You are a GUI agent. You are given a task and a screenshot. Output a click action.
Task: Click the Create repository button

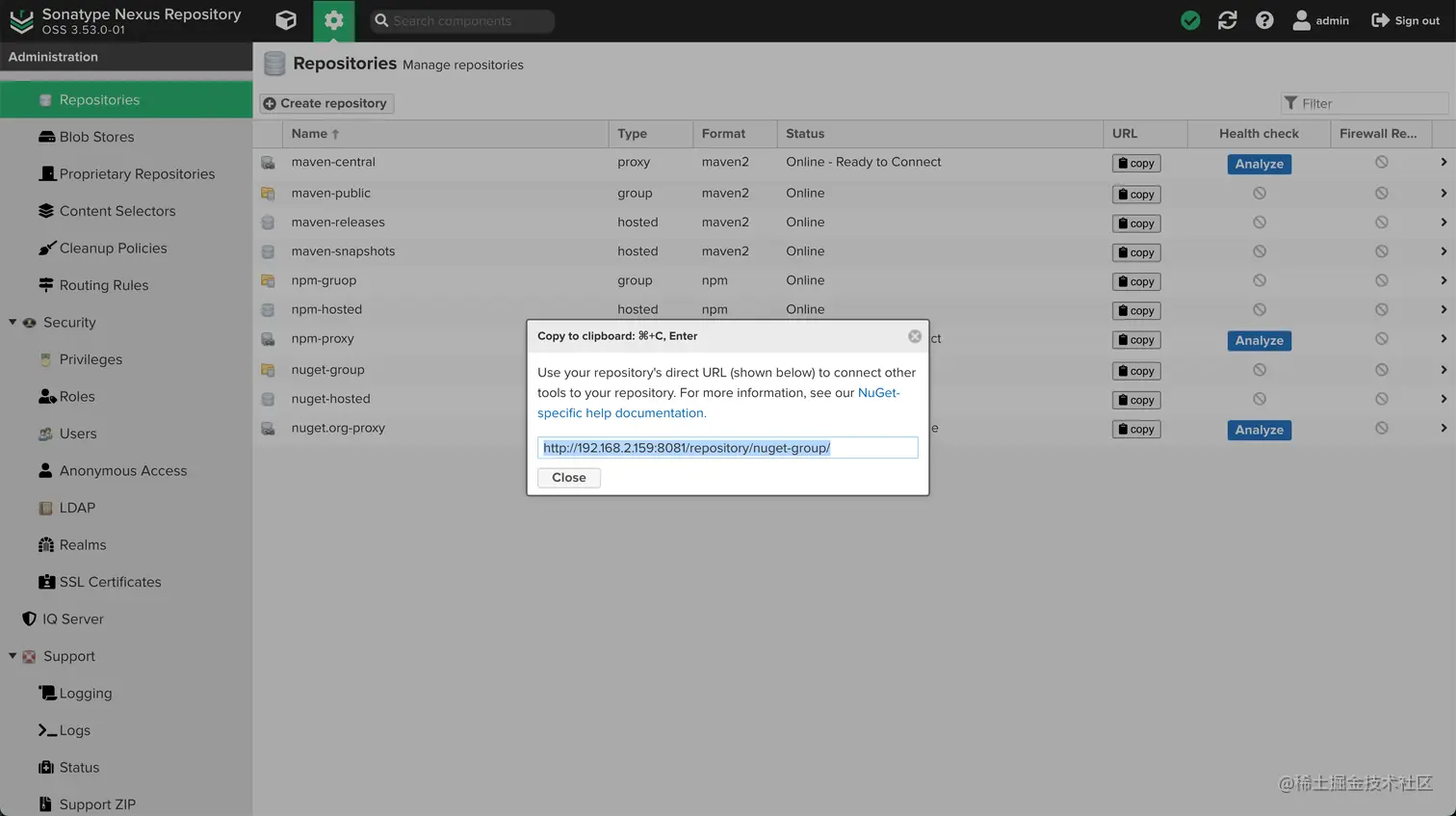click(326, 103)
